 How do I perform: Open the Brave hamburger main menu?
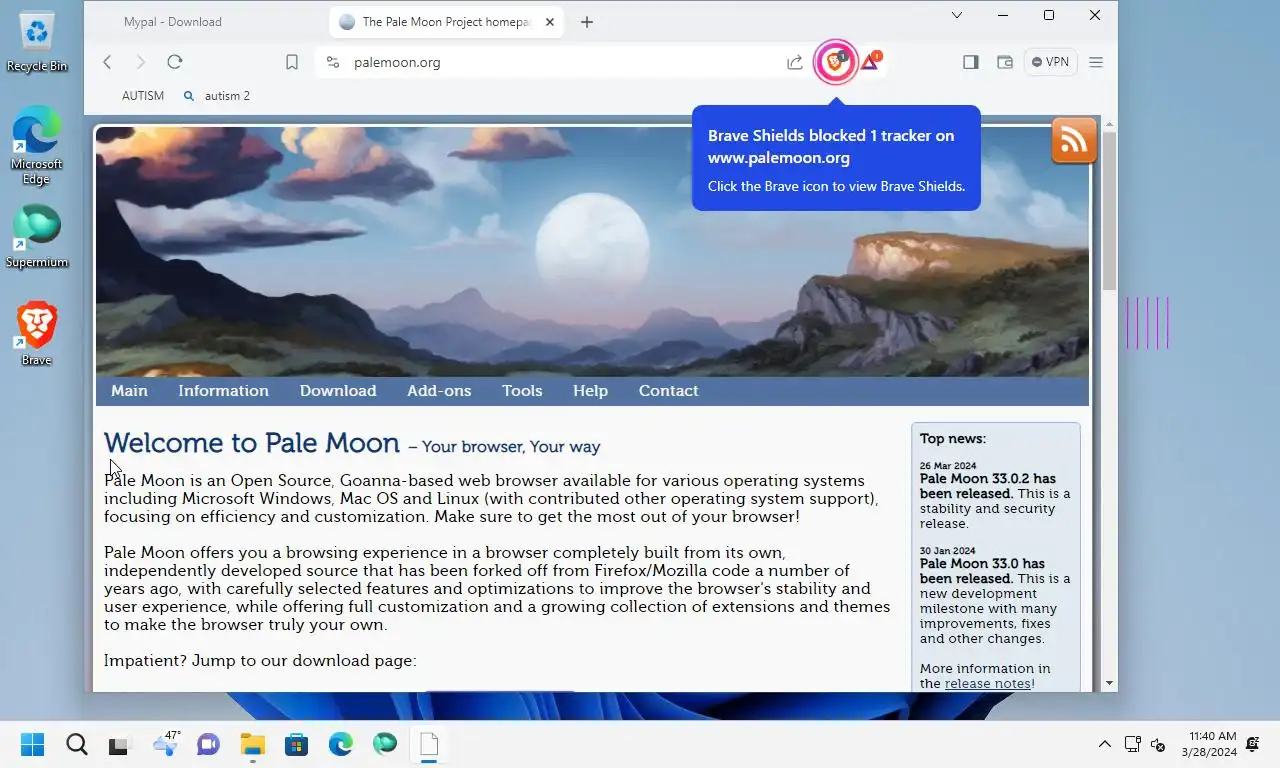tap(1096, 62)
